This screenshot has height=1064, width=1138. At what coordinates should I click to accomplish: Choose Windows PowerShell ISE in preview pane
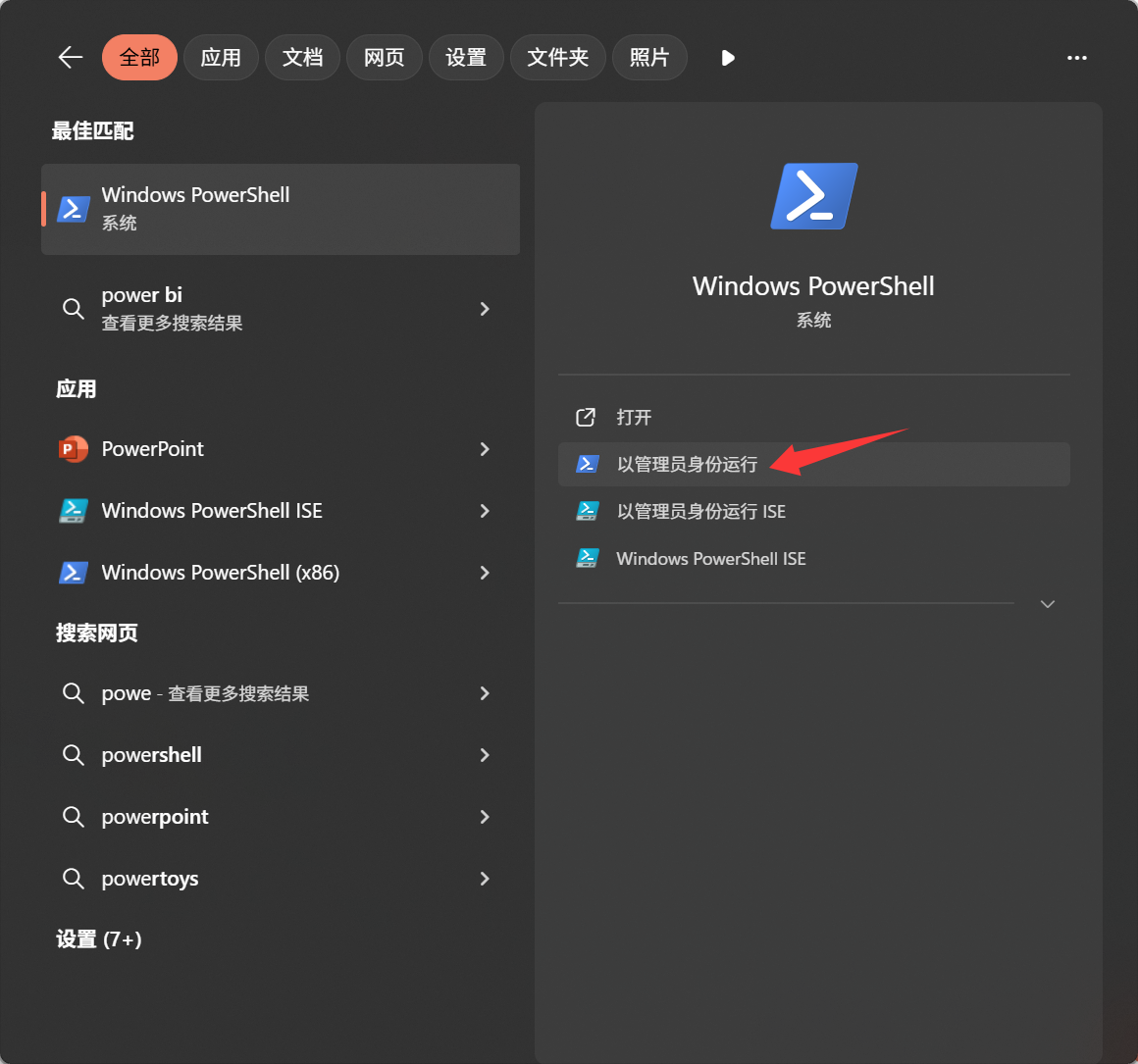point(813,558)
